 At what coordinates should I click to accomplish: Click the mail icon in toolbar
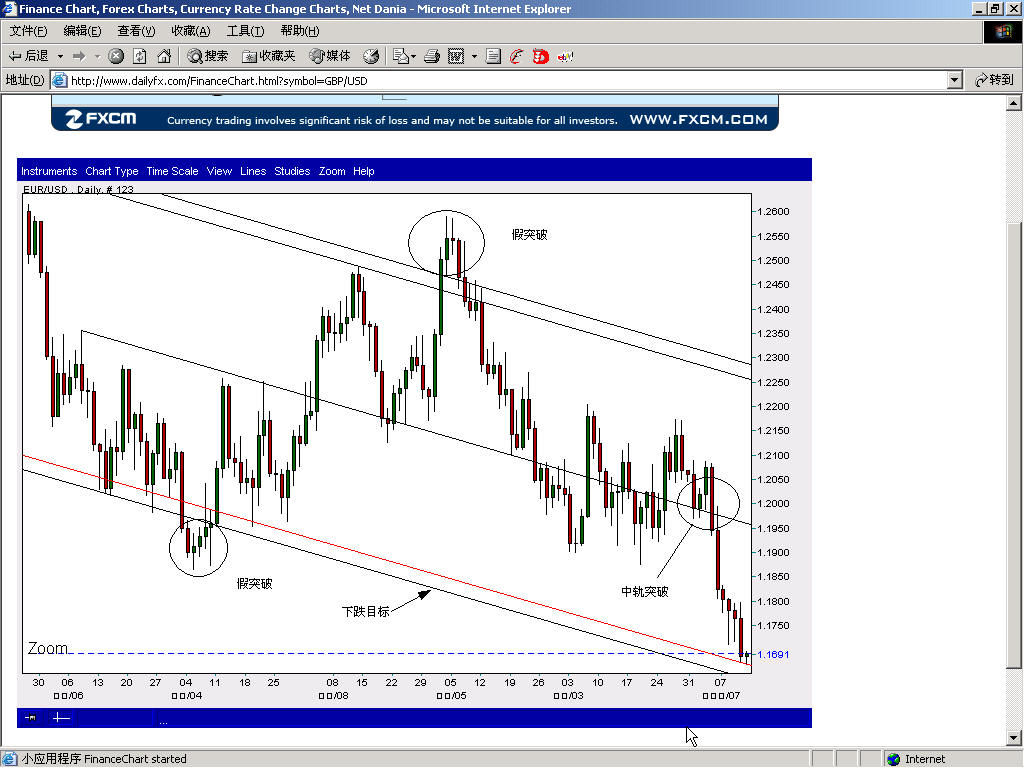pos(400,56)
